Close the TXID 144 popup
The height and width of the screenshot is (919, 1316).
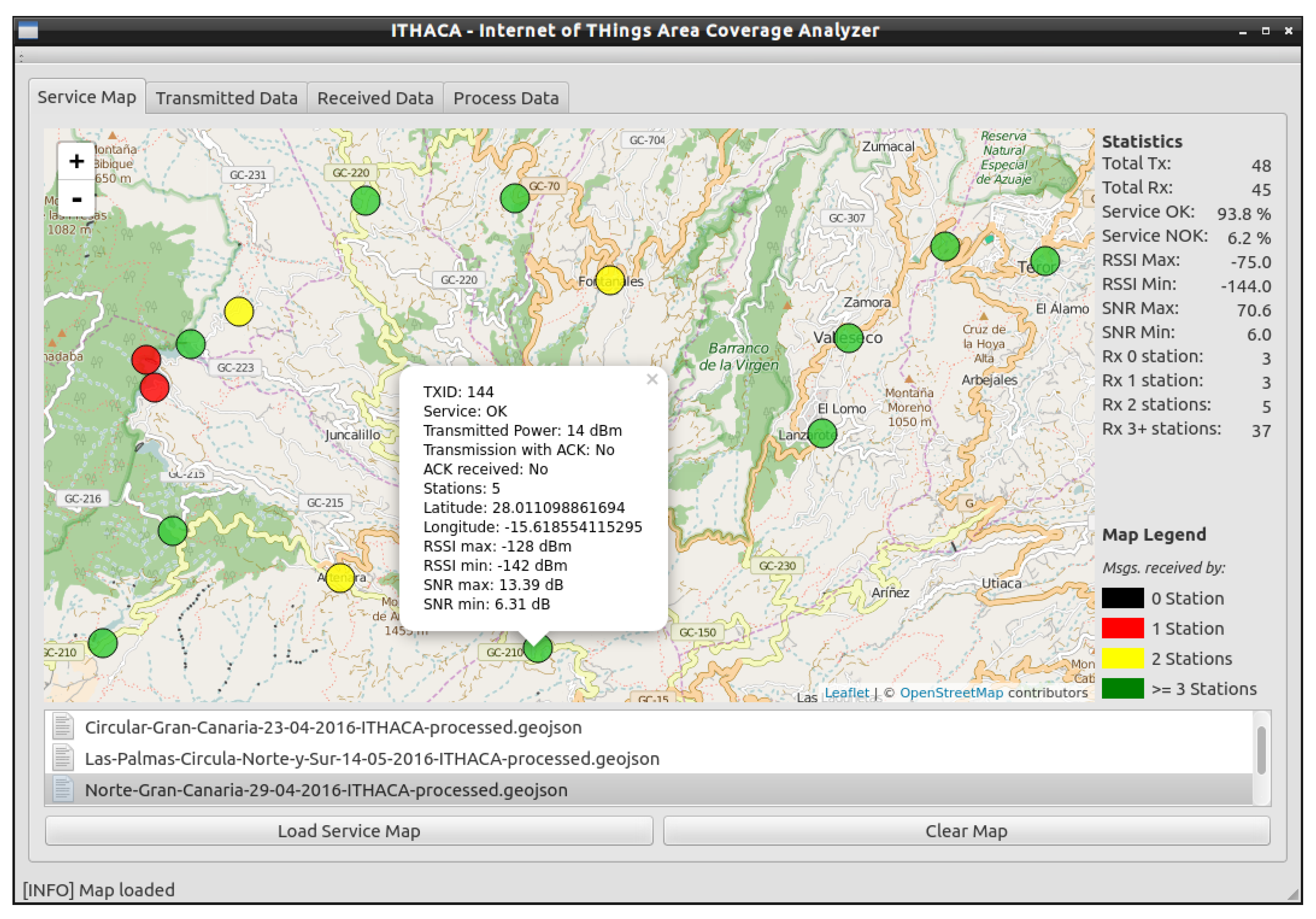click(x=652, y=379)
